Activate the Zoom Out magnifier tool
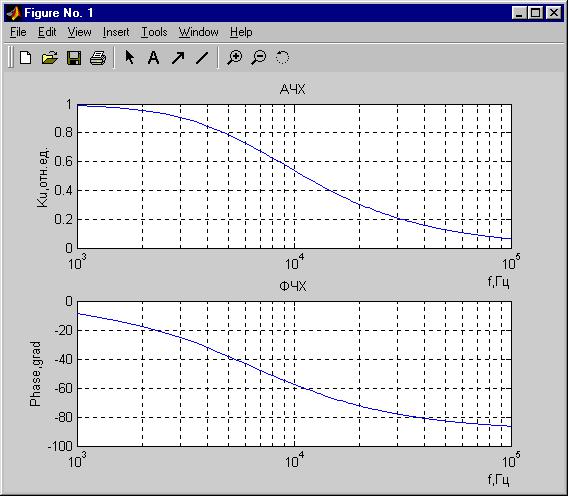The width and height of the screenshot is (568, 496). pyautogui.click(x=259, y=58)
